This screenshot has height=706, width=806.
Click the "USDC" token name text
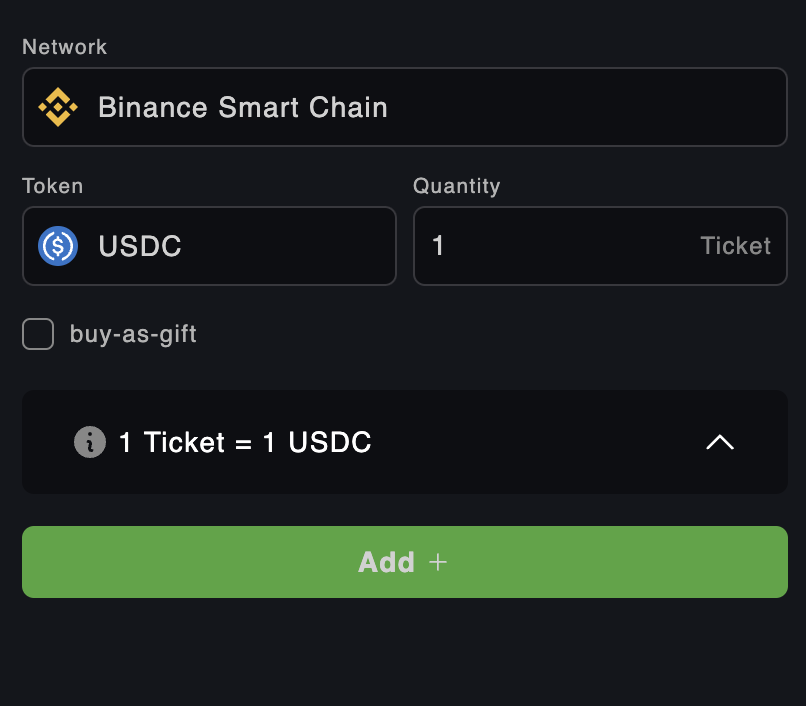coord(140,246)
